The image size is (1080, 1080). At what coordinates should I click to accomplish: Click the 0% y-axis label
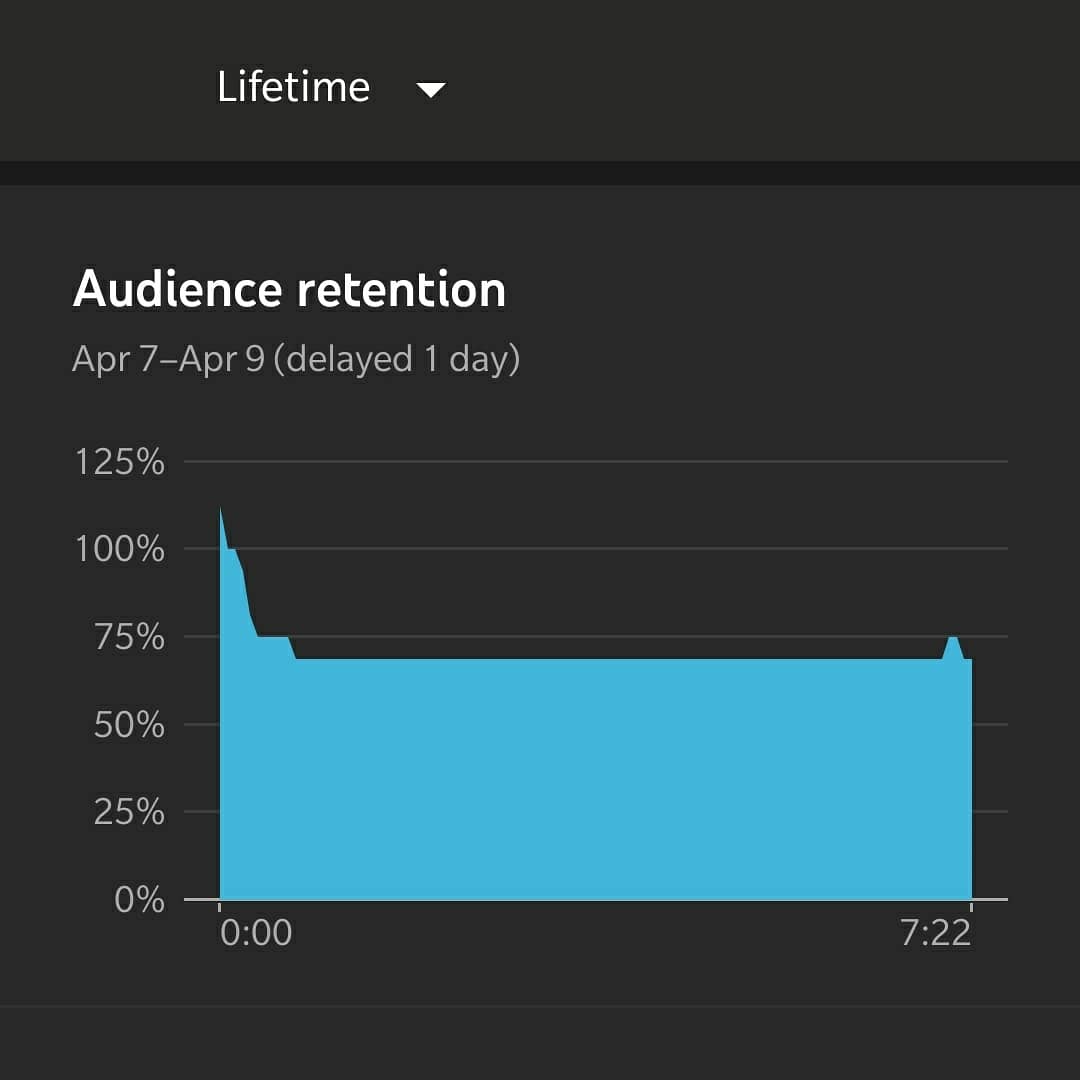point(139,900)
